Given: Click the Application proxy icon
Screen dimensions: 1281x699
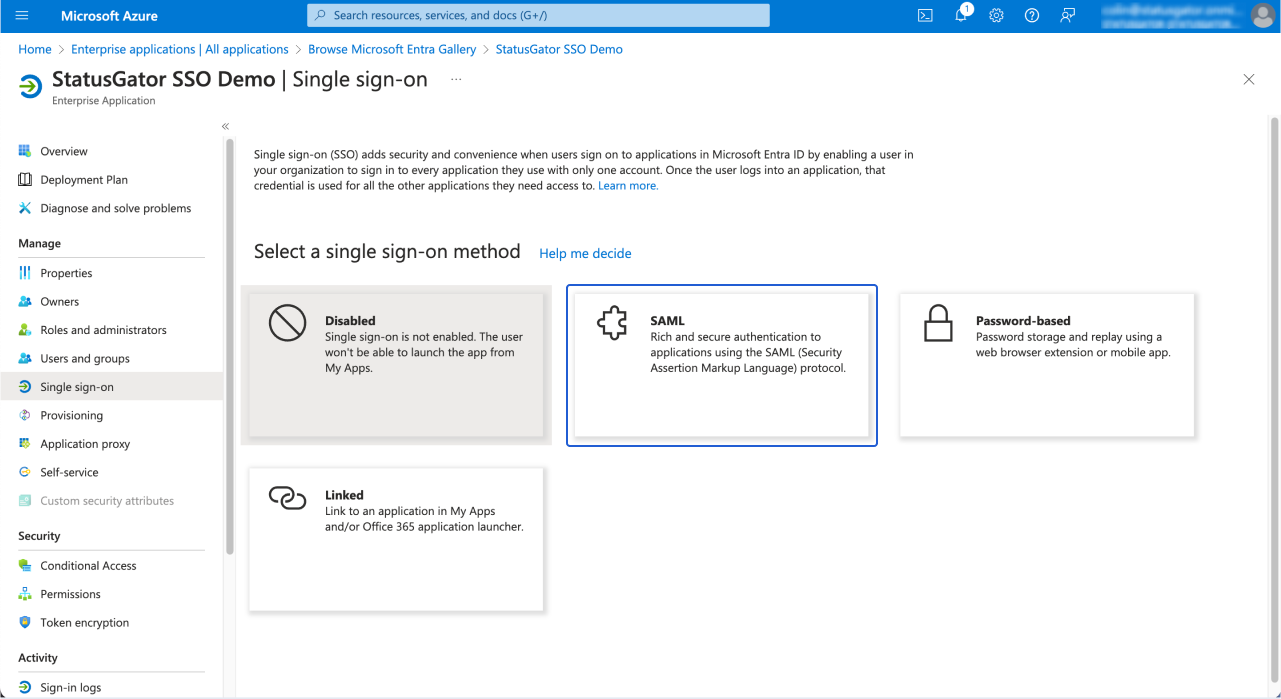Looking at the screenshot, I should 25,444.
